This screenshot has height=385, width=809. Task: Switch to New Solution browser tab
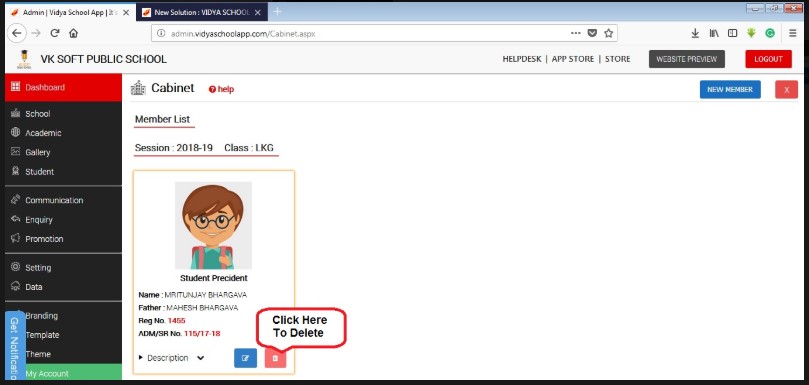coord(202,12)
